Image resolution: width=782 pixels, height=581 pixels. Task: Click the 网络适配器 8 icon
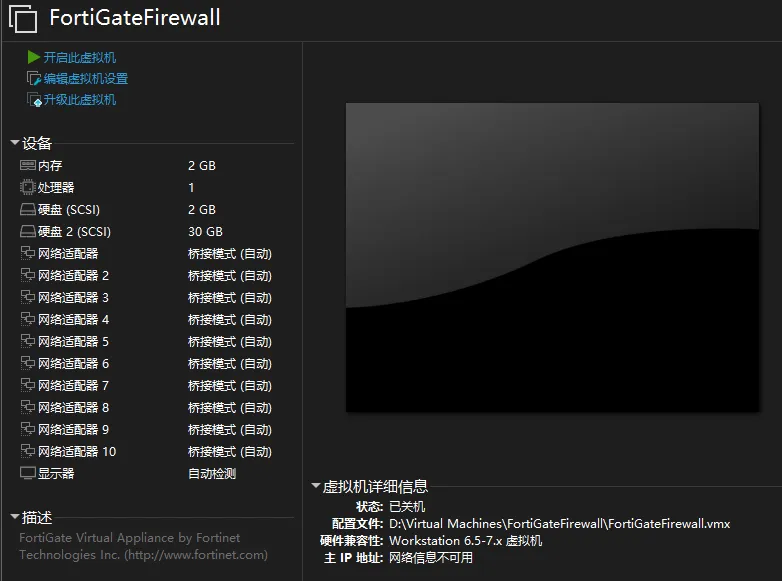[x=27, y=407]
